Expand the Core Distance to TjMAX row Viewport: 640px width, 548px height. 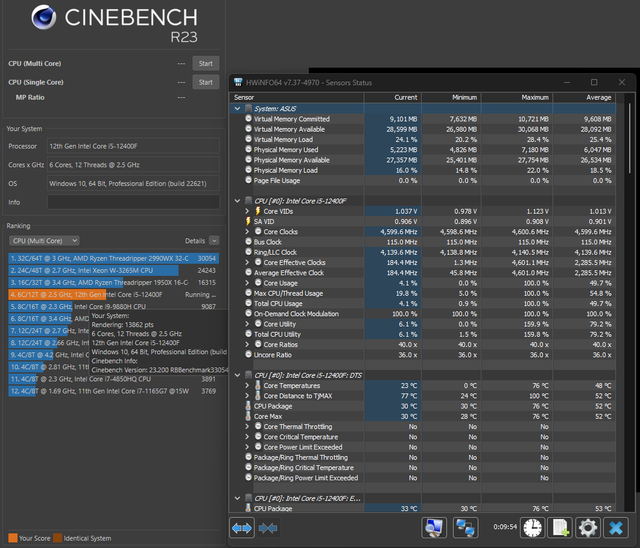tap(247, 396)
